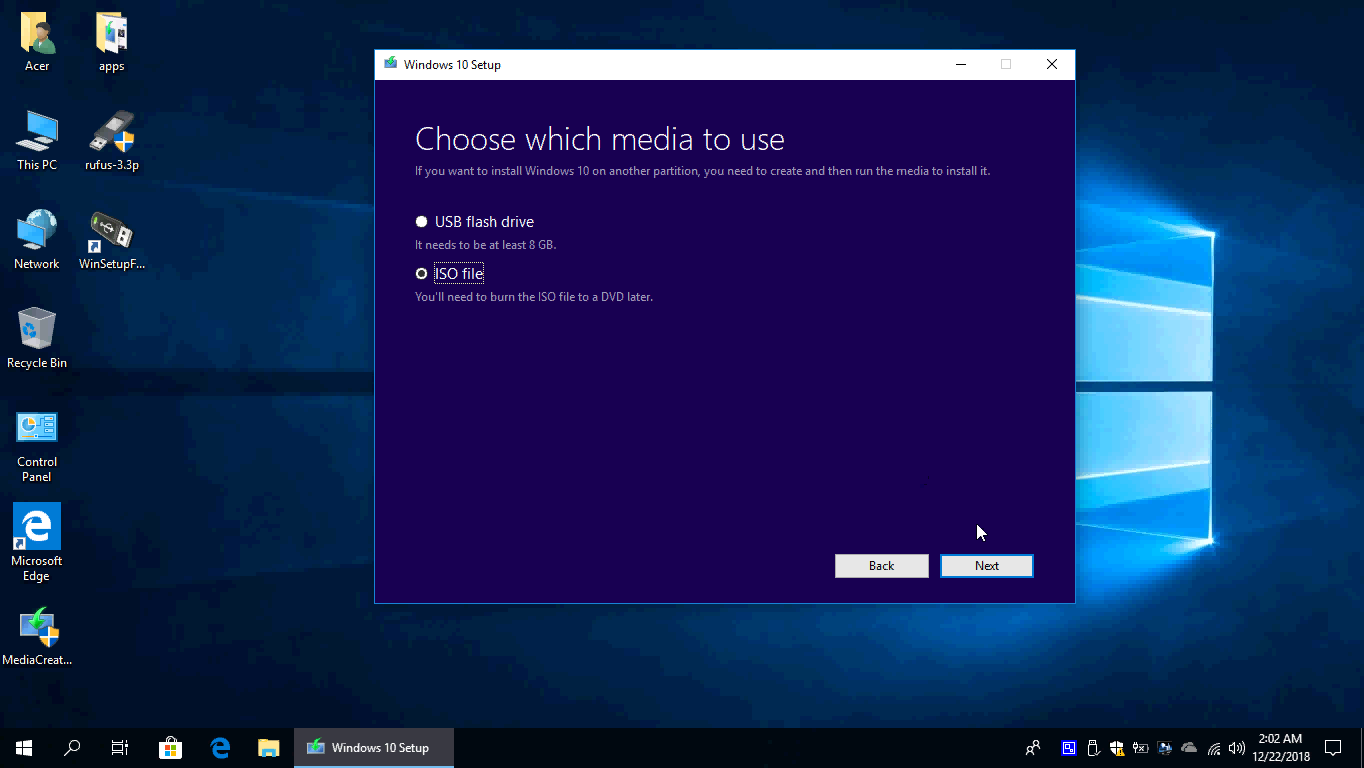
Task: Select the WinSetupFromUSB shortcut icon
Action: click(x=112, y=240)
